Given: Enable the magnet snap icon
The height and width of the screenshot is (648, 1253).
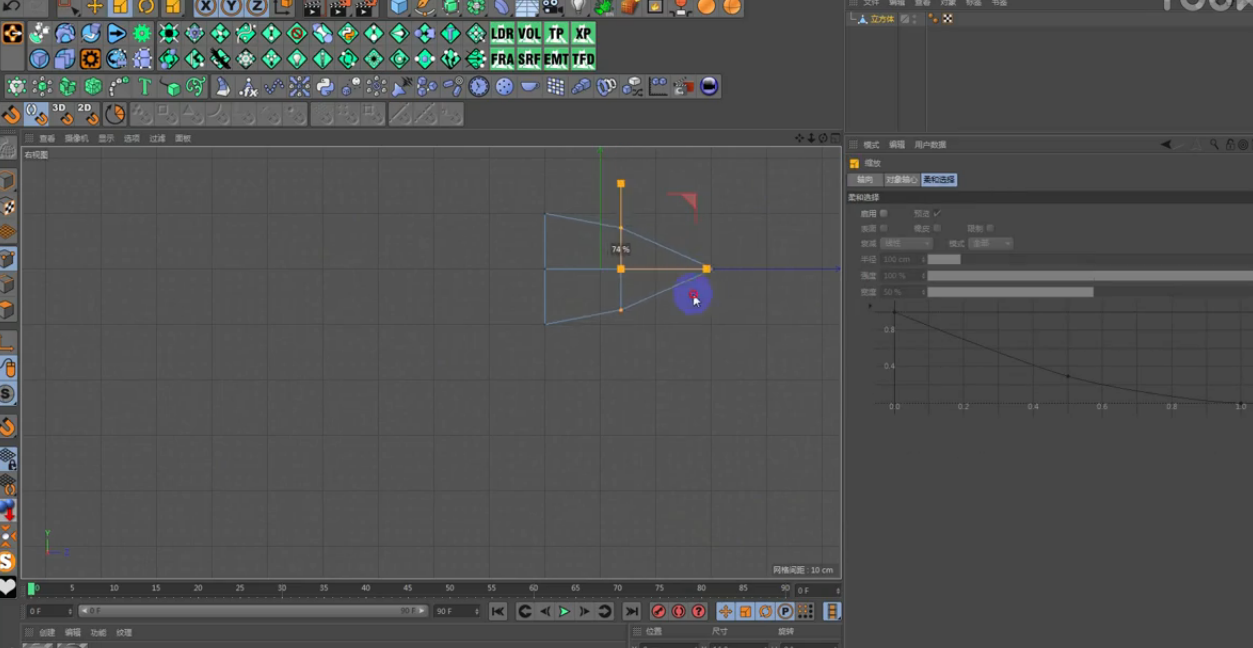Looking at the screenshot, I should click(x=11, y=115).
